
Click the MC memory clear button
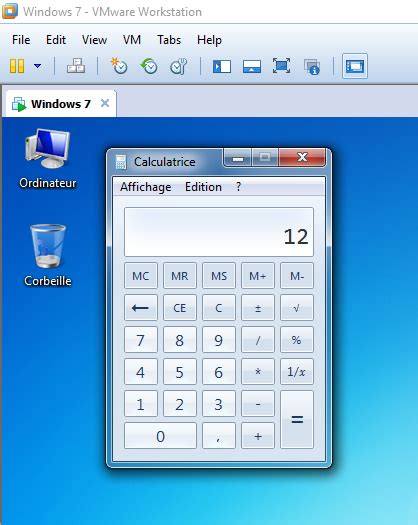point(141,276)
